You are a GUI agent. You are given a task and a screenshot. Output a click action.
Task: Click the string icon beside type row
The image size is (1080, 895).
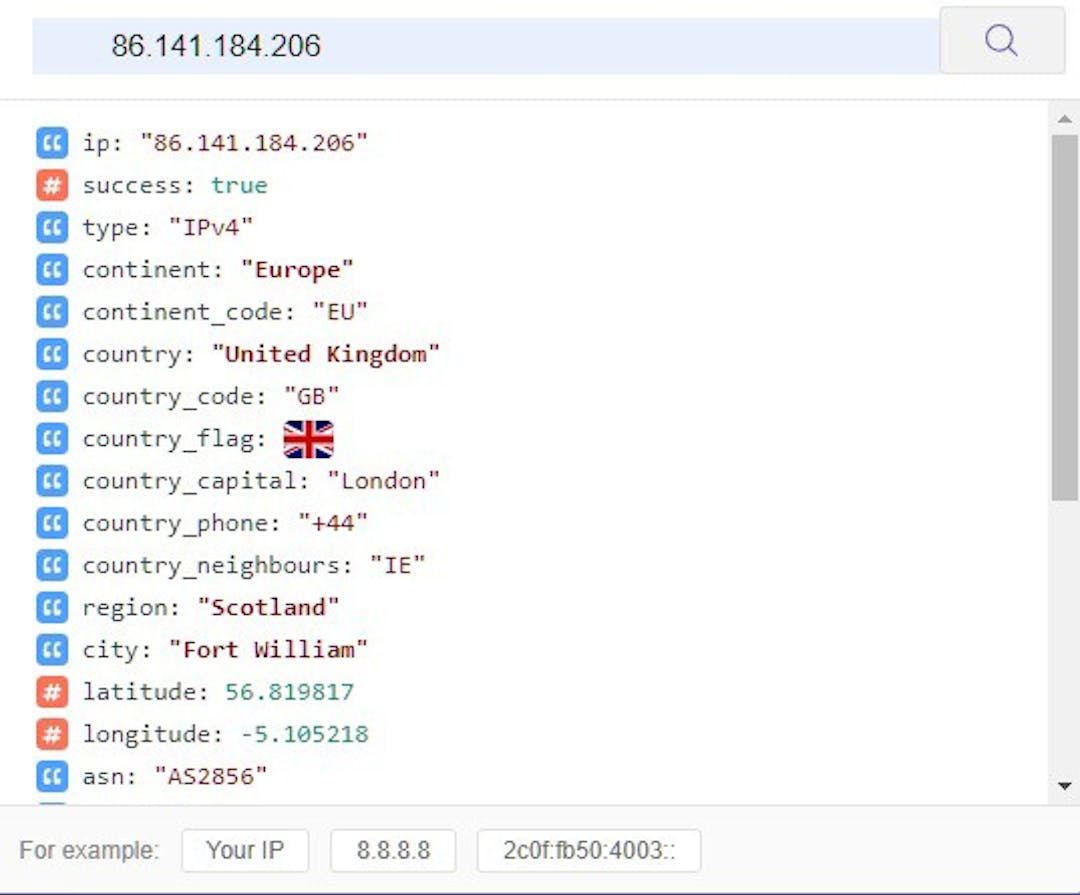pos(52,227)
